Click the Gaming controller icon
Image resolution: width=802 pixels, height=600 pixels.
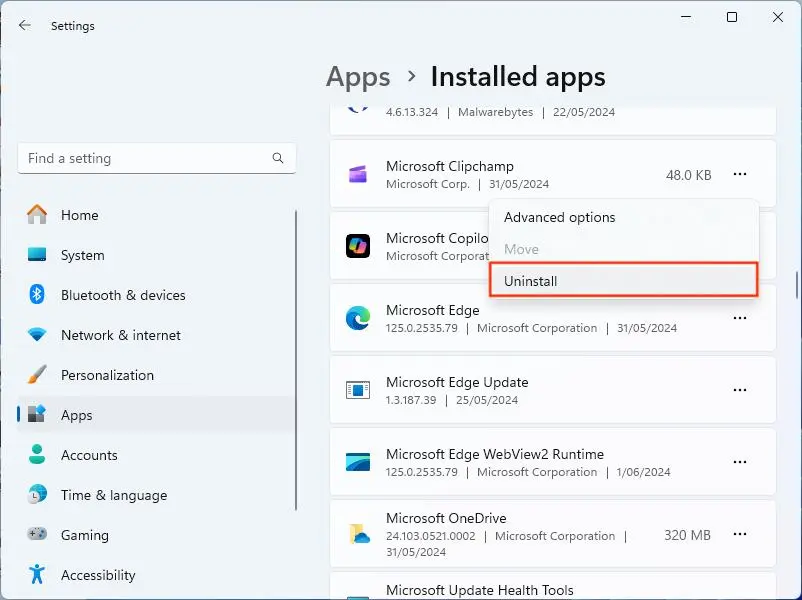point(37,535)
